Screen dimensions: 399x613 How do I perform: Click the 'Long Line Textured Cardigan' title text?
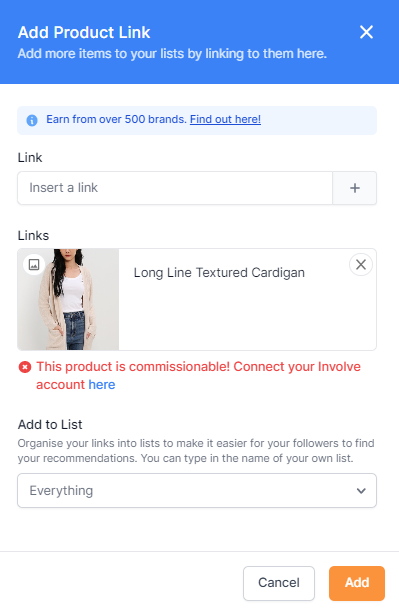click(x=219, y=272)
